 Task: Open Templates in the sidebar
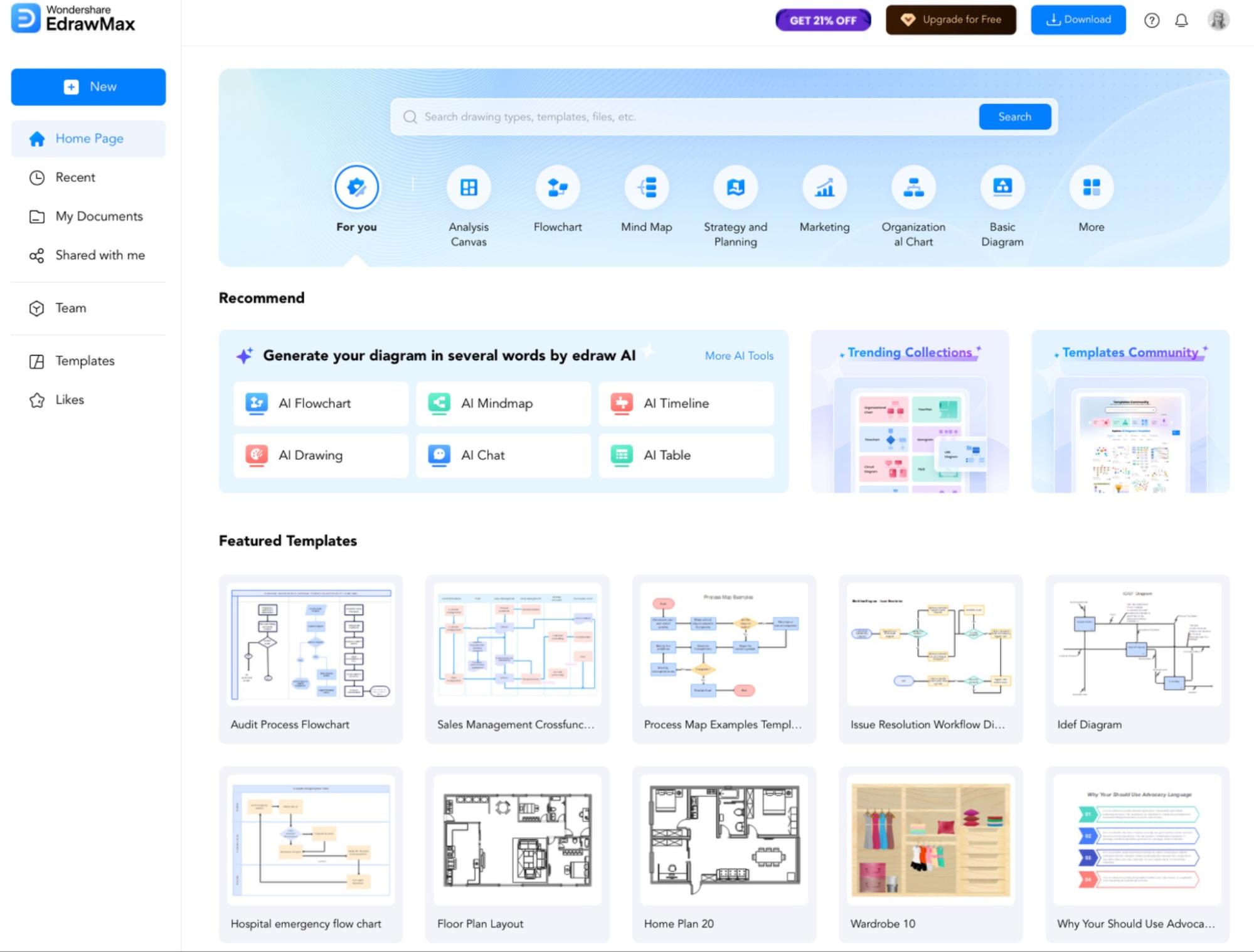pos(85,361)
